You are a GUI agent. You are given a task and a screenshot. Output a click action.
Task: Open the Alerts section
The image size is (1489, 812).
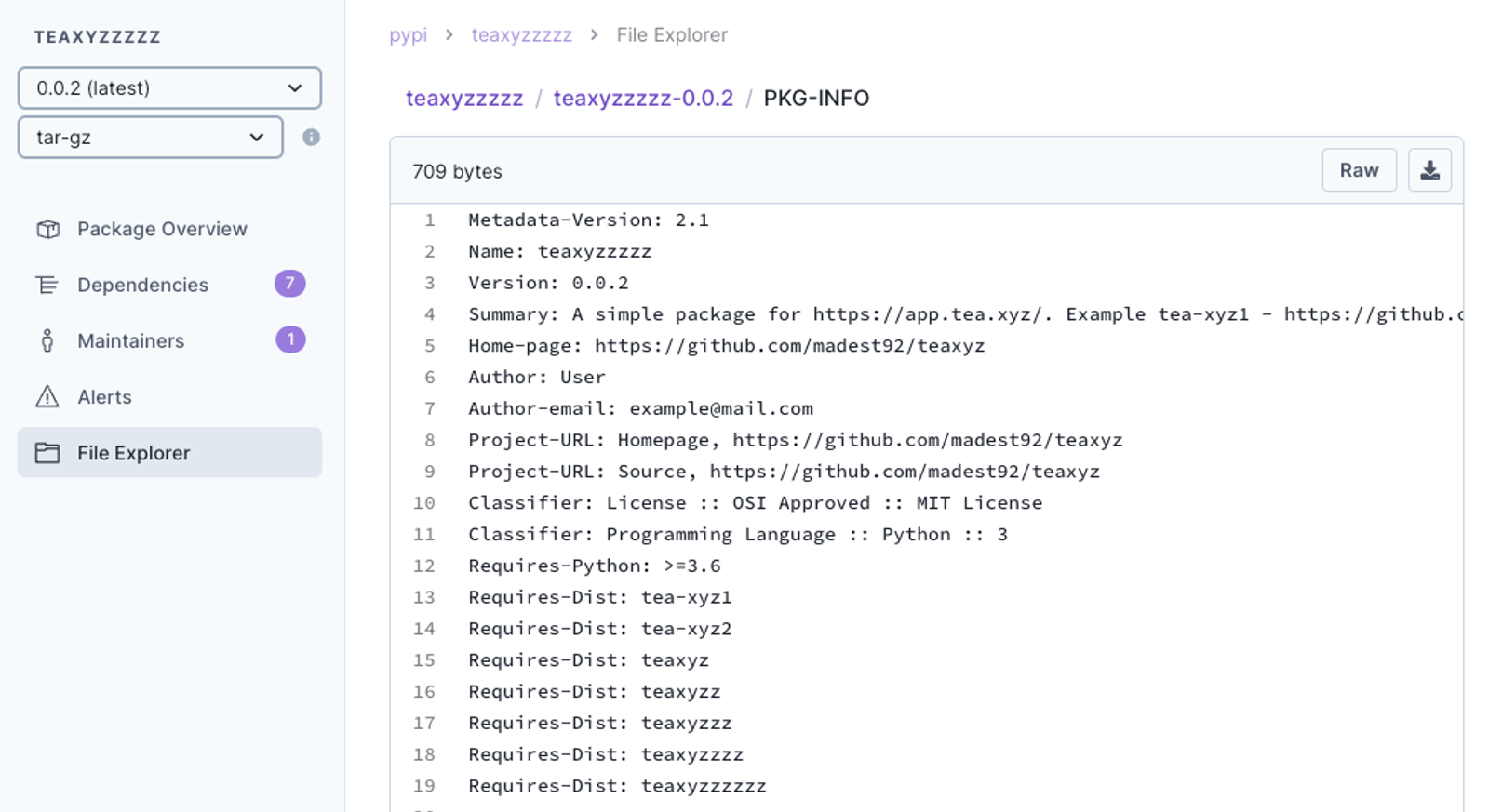pos(169,397)
